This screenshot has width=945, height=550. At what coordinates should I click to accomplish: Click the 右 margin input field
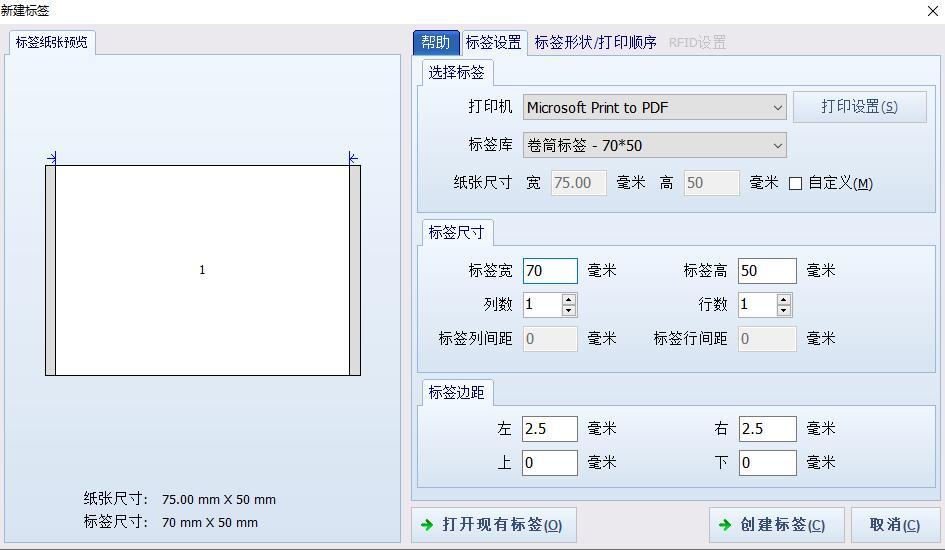768,429
